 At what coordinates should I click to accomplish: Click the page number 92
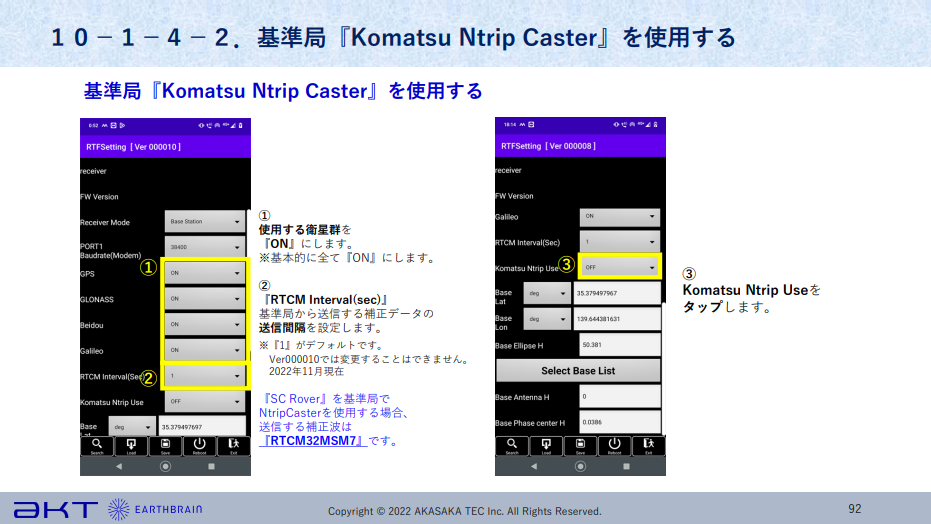[x=854, y=509]
